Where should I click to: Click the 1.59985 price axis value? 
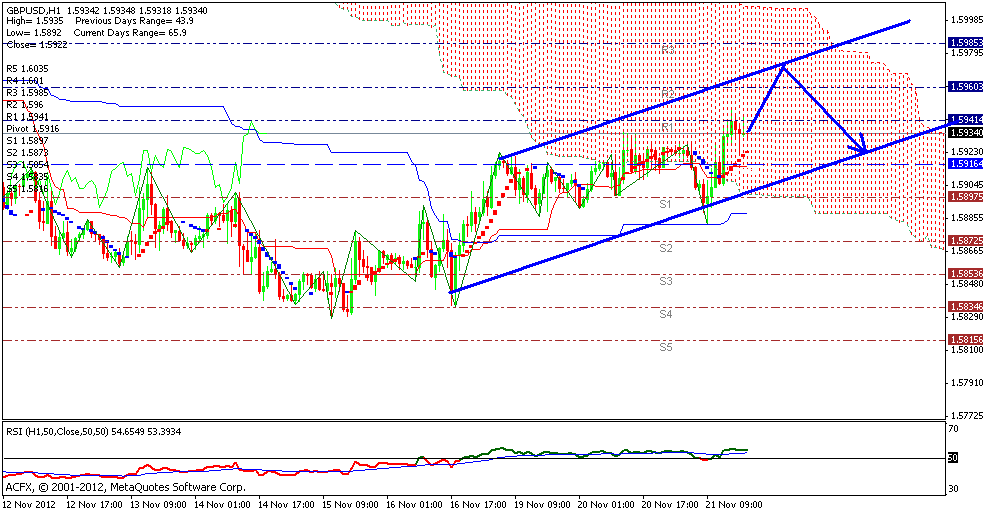tap(966, 19)
